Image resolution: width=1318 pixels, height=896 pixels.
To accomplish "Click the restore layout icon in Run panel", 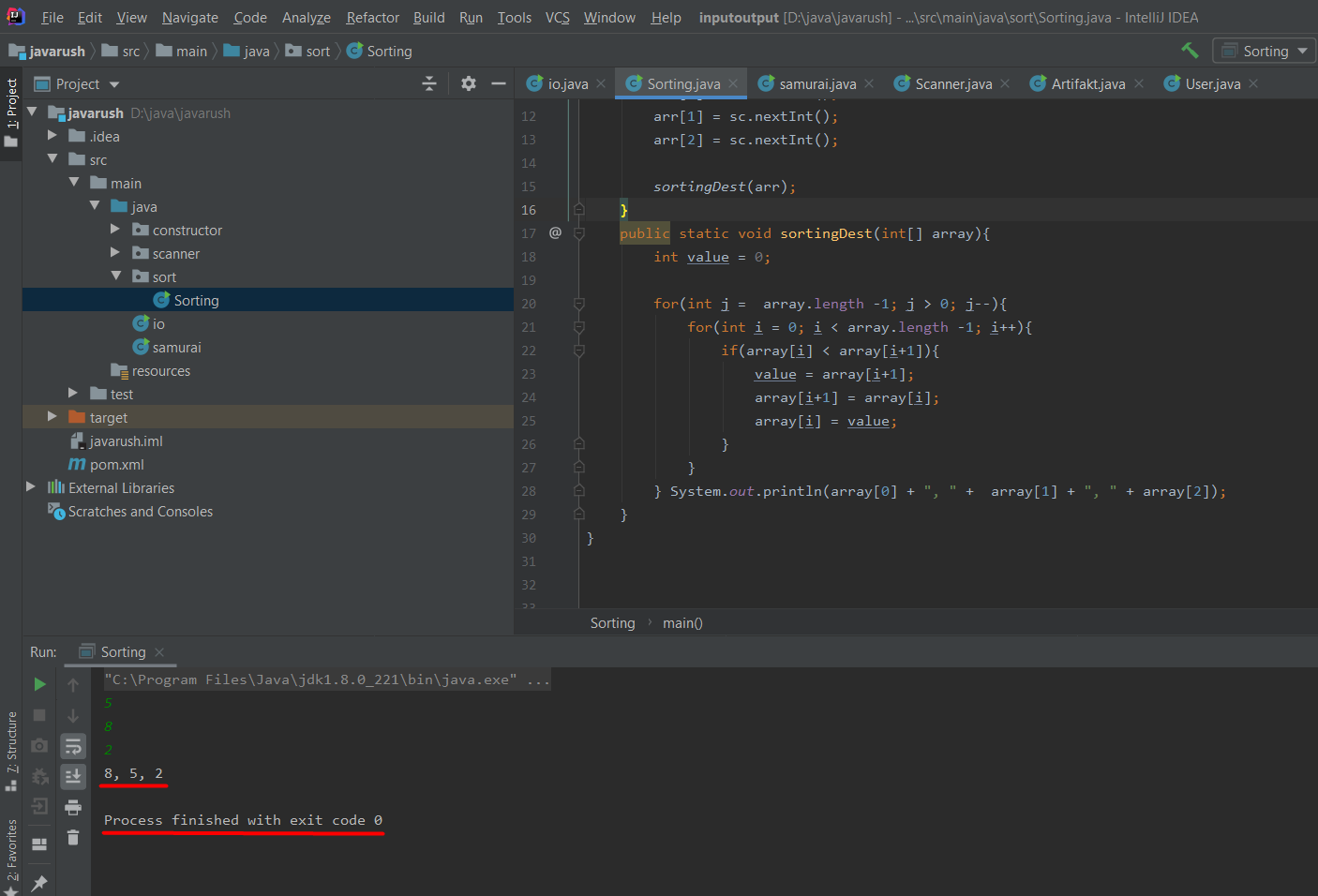I will [39, 844].
